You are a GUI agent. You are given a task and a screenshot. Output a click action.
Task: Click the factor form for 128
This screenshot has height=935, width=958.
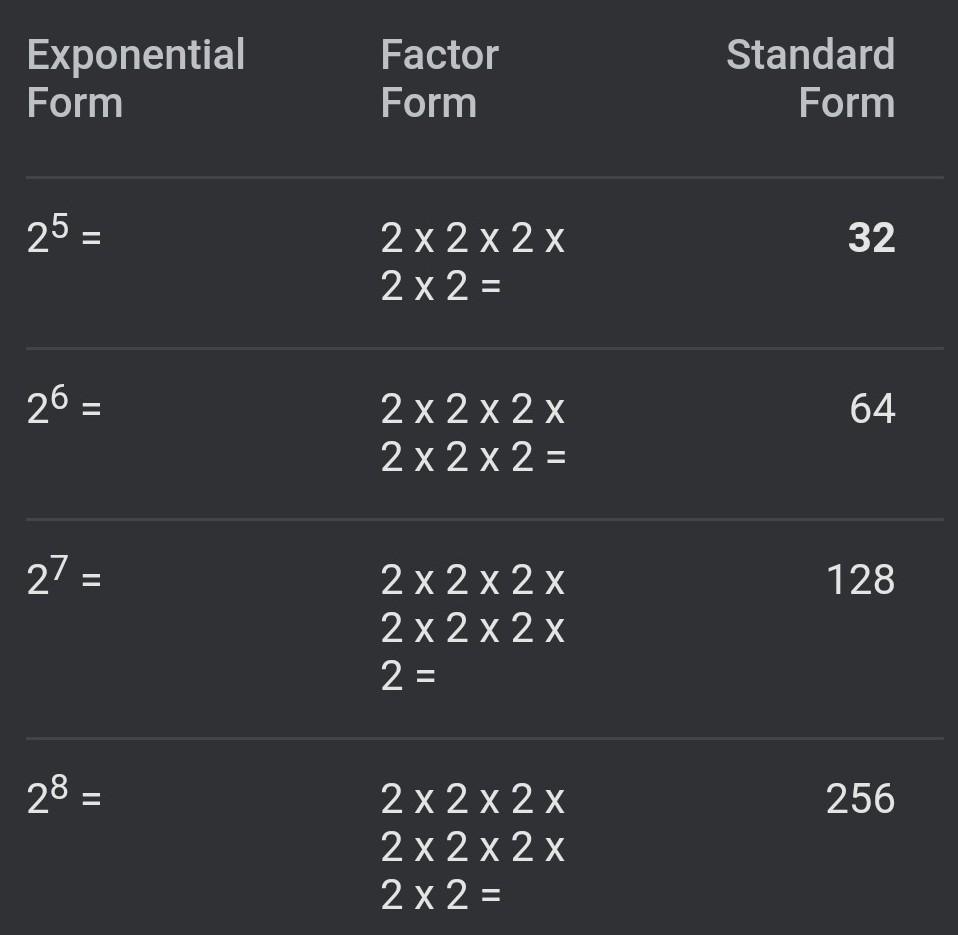pyautogui.click(x=472, y=628)
